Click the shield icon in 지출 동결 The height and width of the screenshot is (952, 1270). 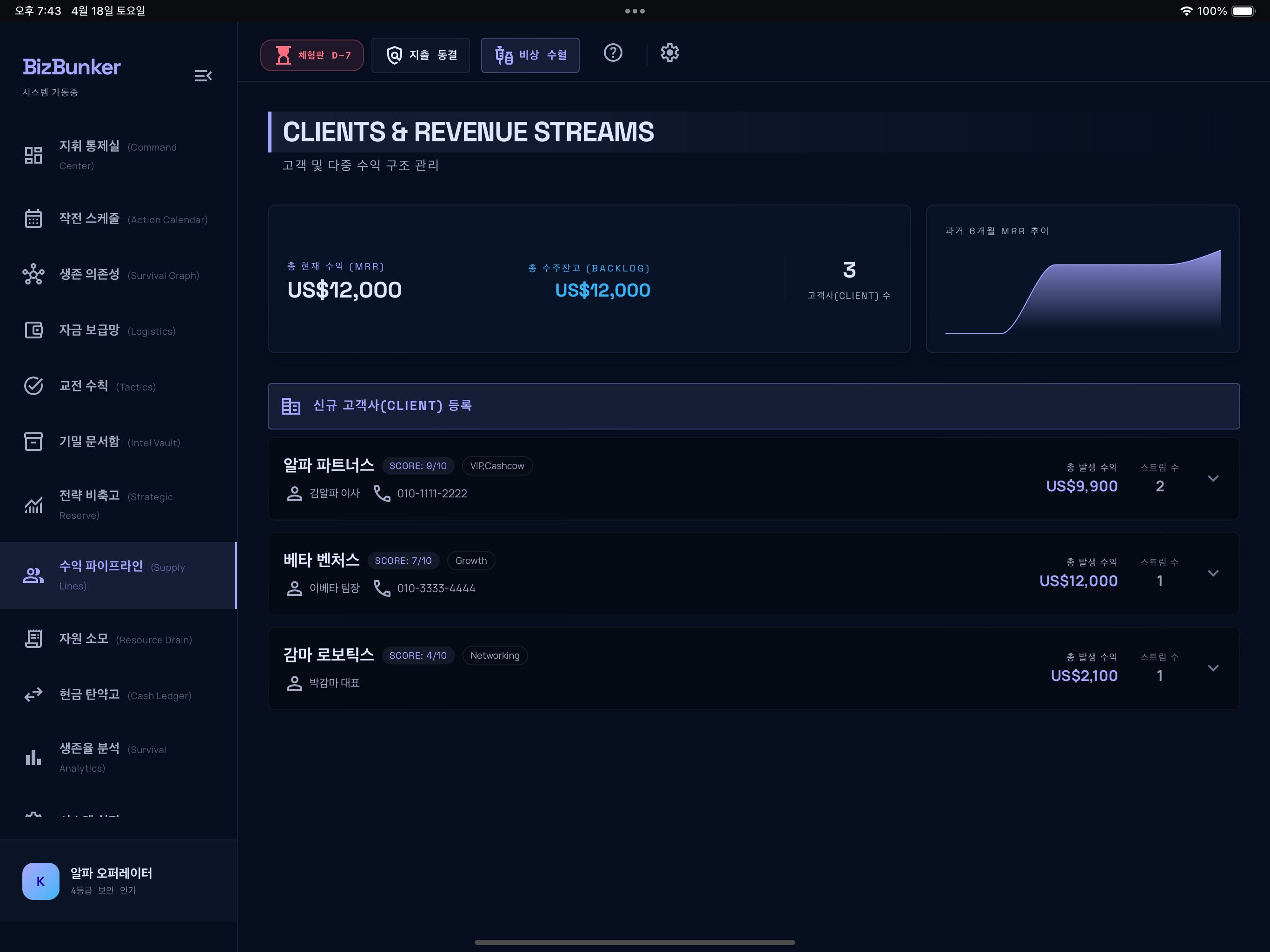click(395, 55)
